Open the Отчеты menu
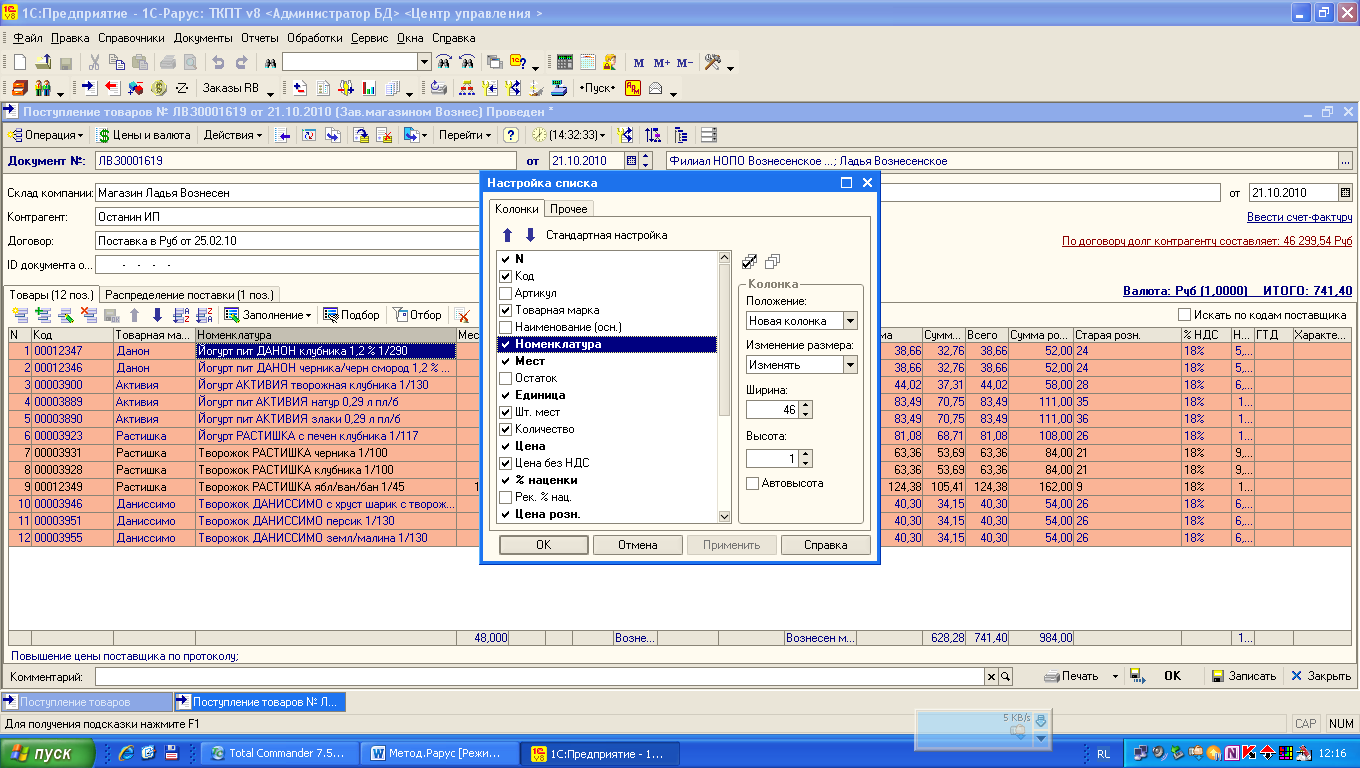The width and height of the screenshot is (1360, 768). point(260,38)
